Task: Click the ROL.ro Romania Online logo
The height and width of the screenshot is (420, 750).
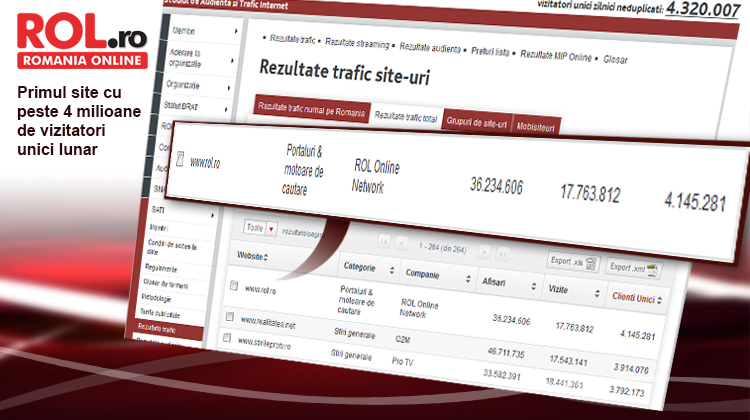Action: [82, 41]
